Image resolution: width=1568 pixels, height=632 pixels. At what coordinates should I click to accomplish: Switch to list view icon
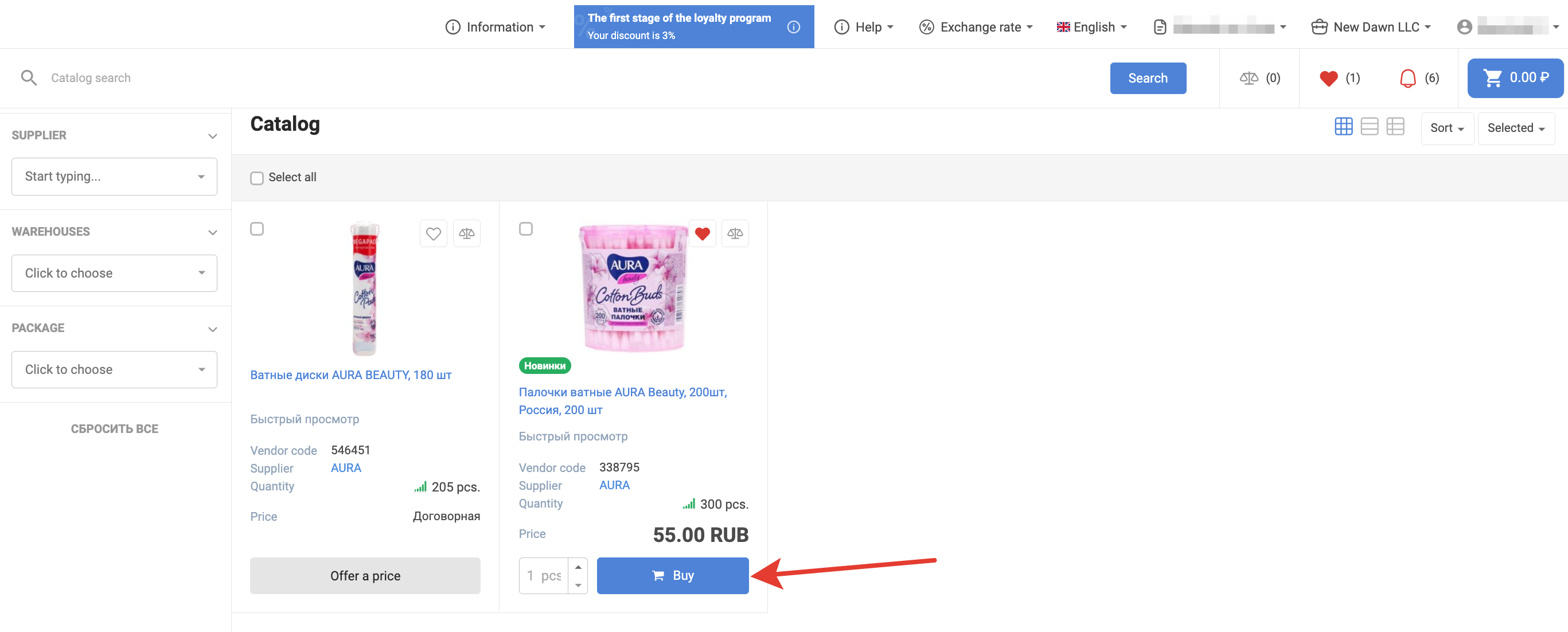(1369, 127)
